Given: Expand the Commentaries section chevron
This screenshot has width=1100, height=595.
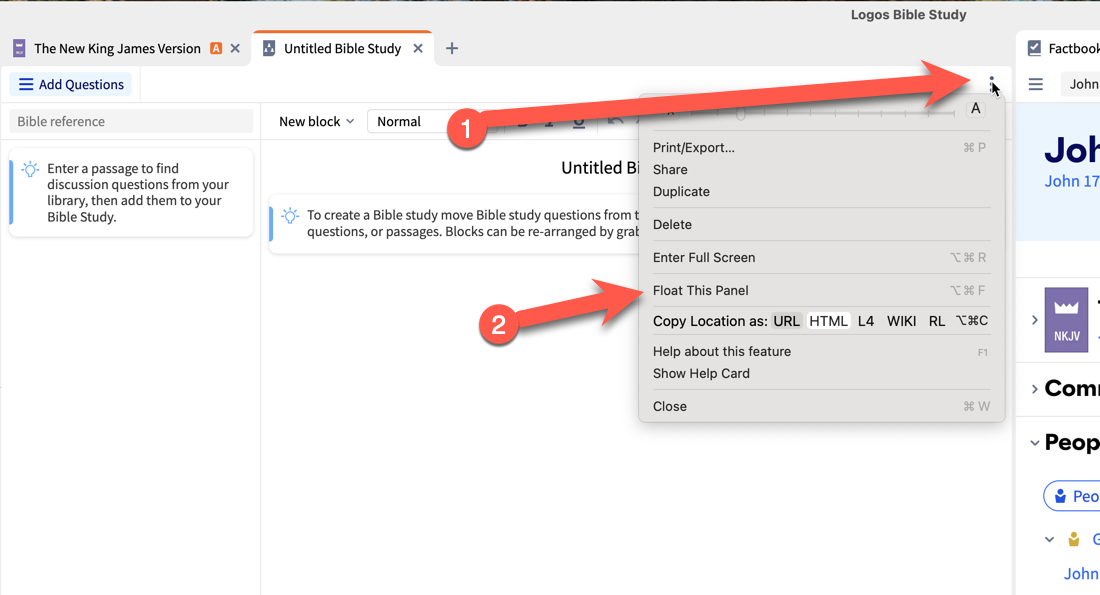Looking at the screenshot, I should [x=1034, y=389].
